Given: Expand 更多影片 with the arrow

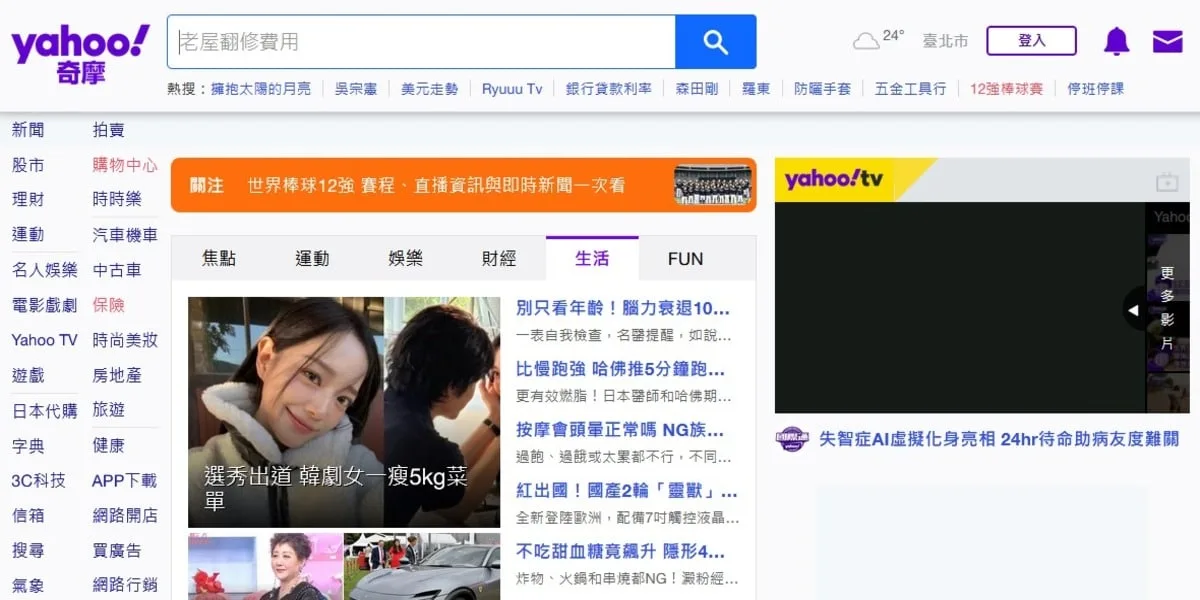Looking at the screenshot, I should pos(1133,310).
